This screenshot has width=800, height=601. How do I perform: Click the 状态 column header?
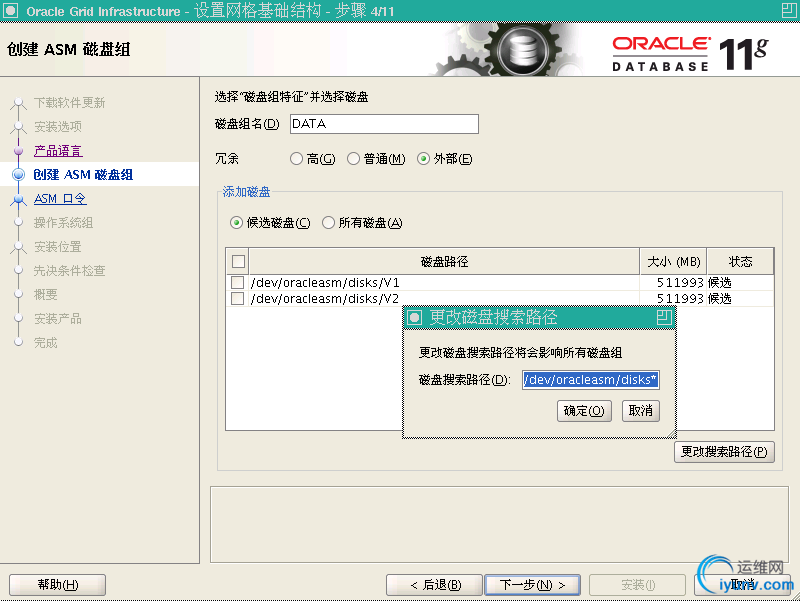point(740,262)
